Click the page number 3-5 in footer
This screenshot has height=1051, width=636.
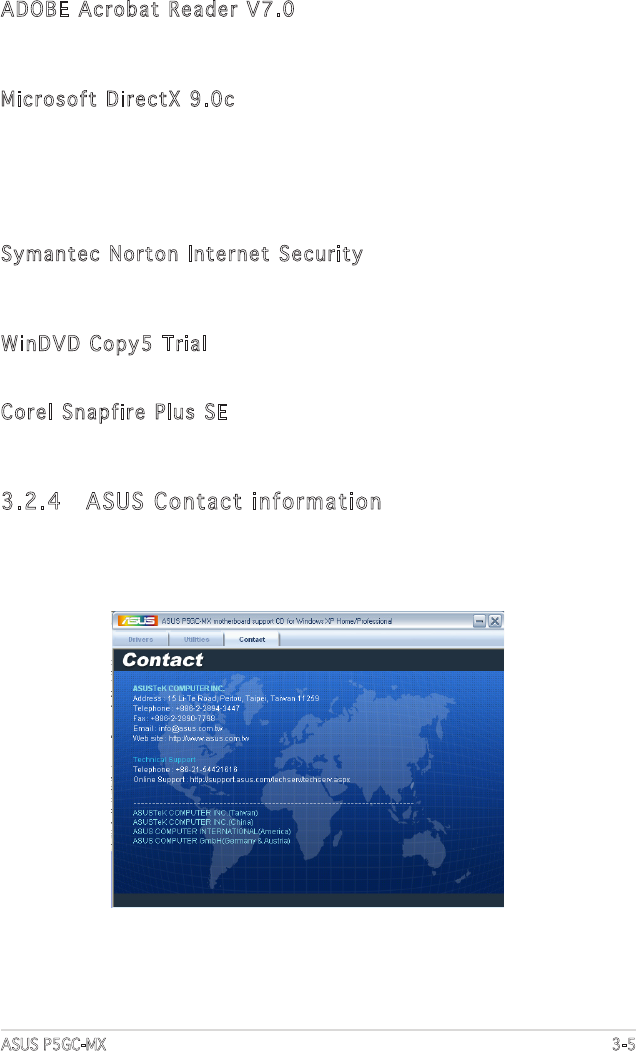click(x=623, y=1044)
